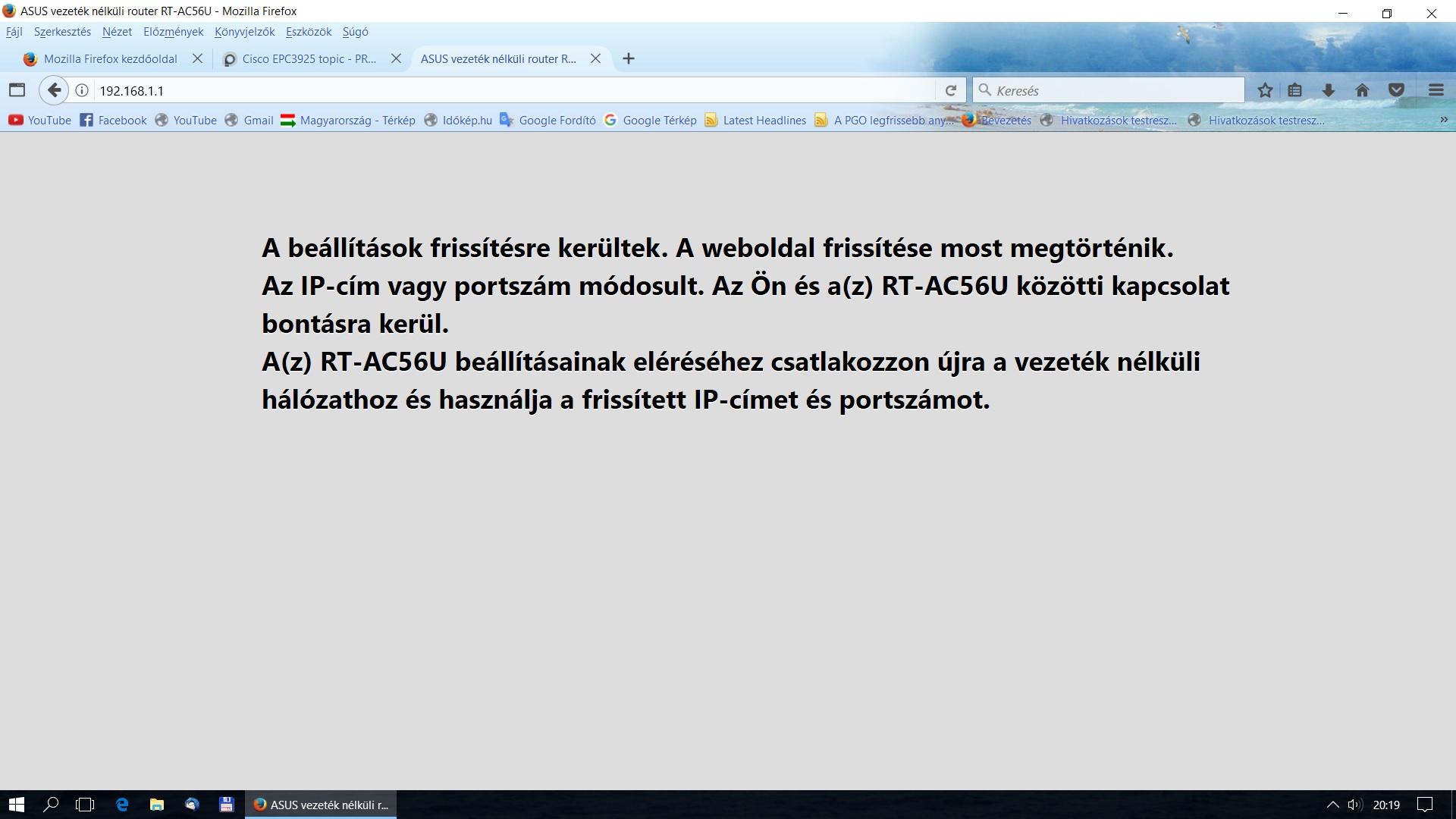Open File Explorer from the taskbar
The image size is (1456, 819).
pyautogui.click(x=156, y=805)
